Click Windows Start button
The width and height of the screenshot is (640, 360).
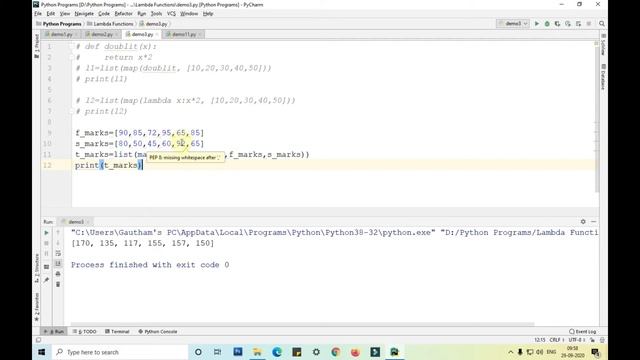42,352
